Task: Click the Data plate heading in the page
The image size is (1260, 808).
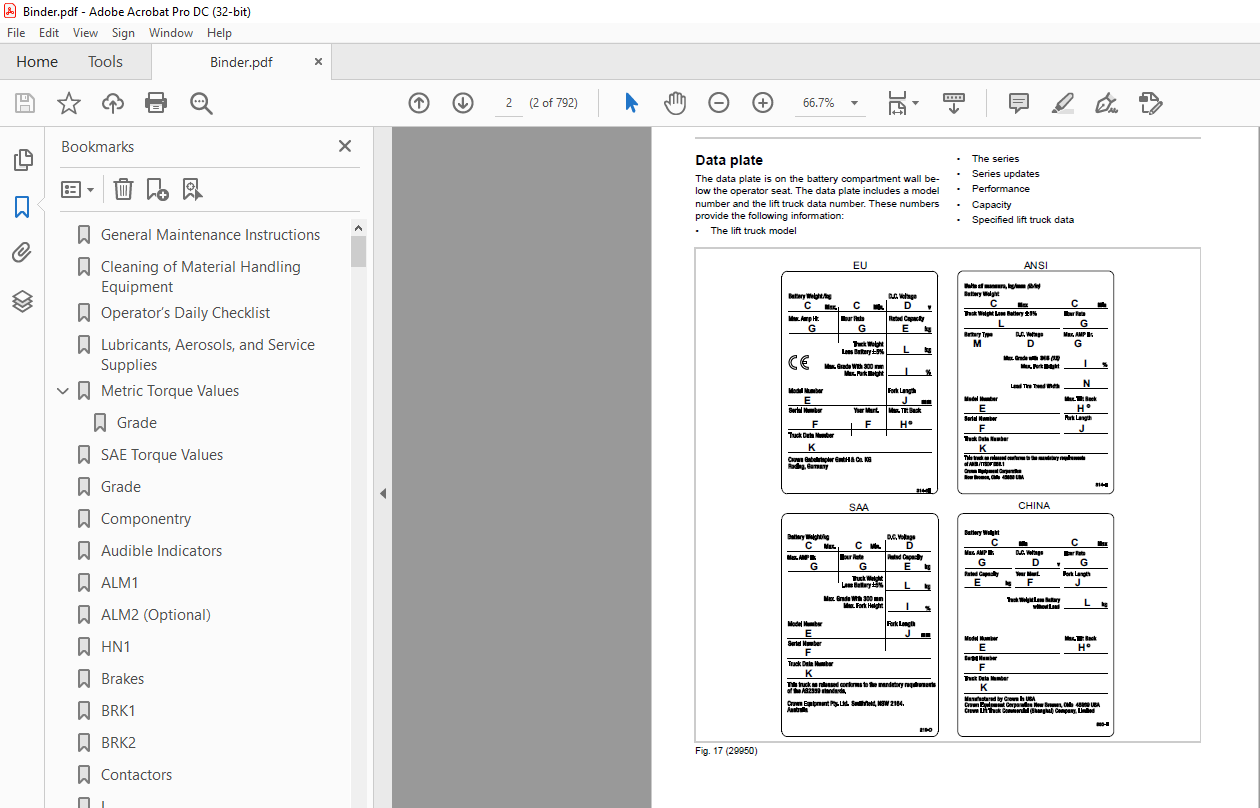Action: [729, 160]
